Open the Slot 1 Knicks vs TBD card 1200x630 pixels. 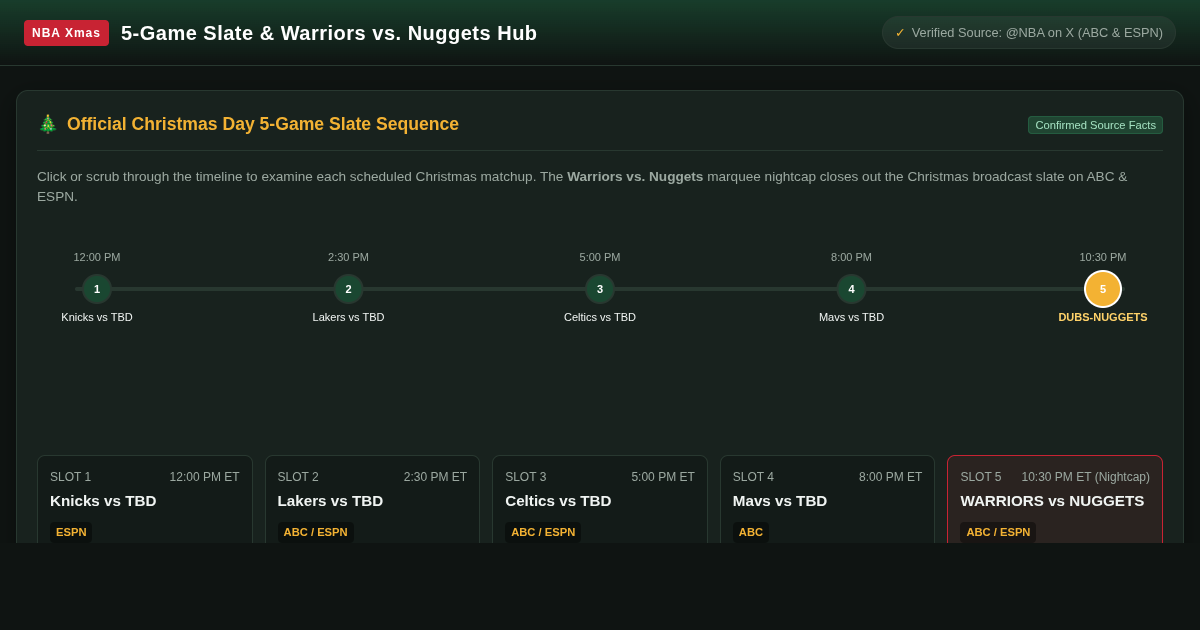click(145, 499)
